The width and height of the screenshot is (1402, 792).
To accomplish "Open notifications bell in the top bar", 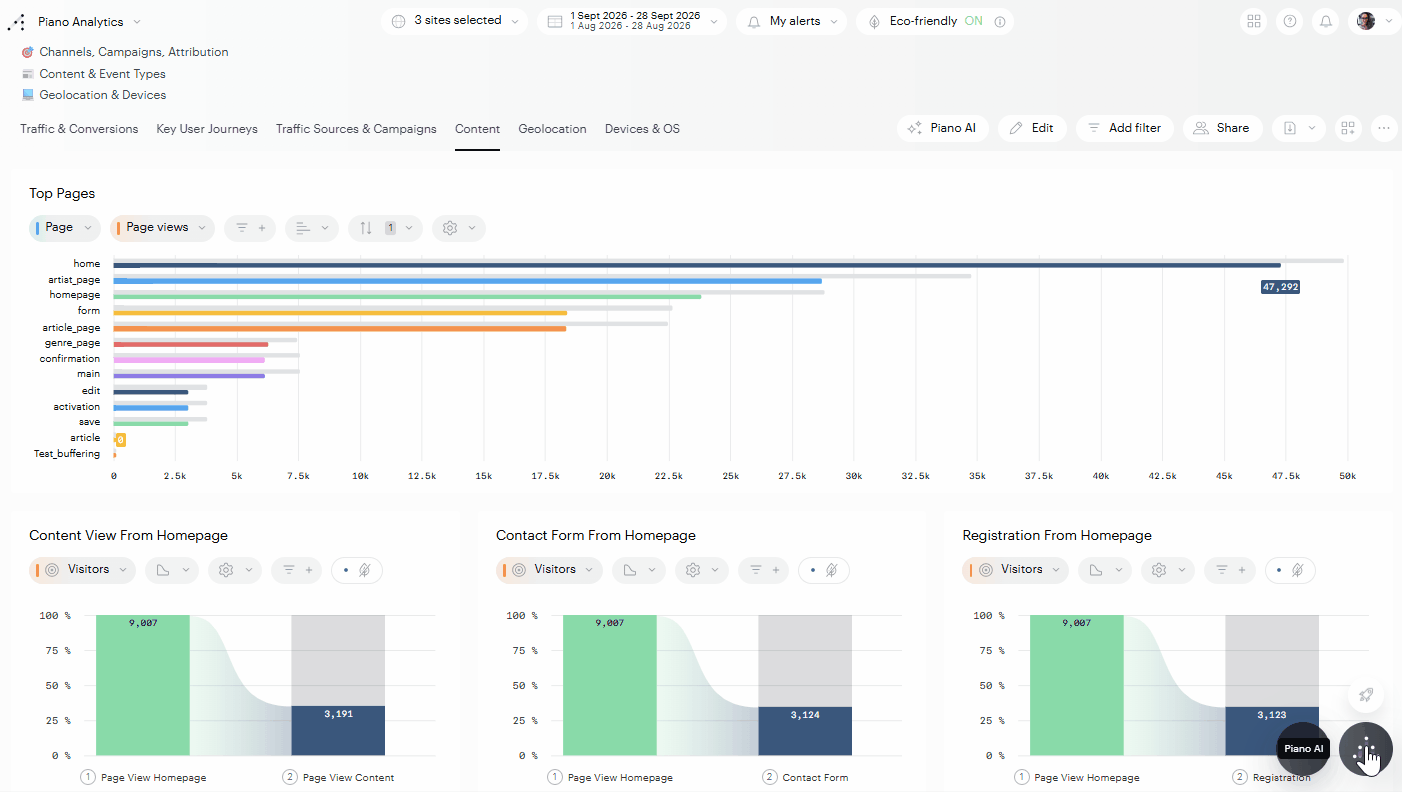I will point(1326,21).
